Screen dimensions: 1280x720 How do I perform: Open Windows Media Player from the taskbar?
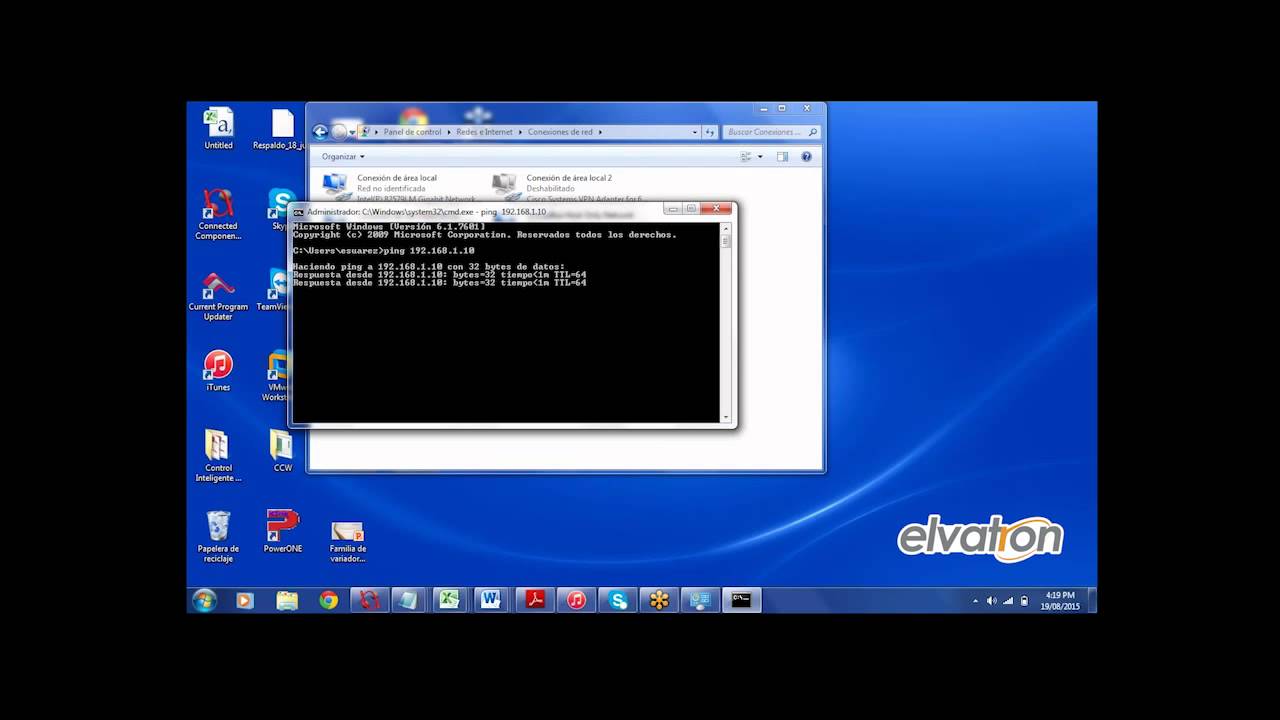[x=245, y=600]
